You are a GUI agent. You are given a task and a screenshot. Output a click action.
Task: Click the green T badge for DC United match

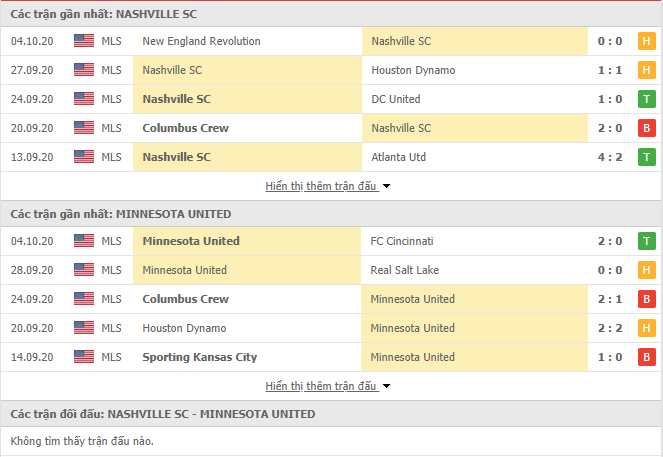click(647, 99)
